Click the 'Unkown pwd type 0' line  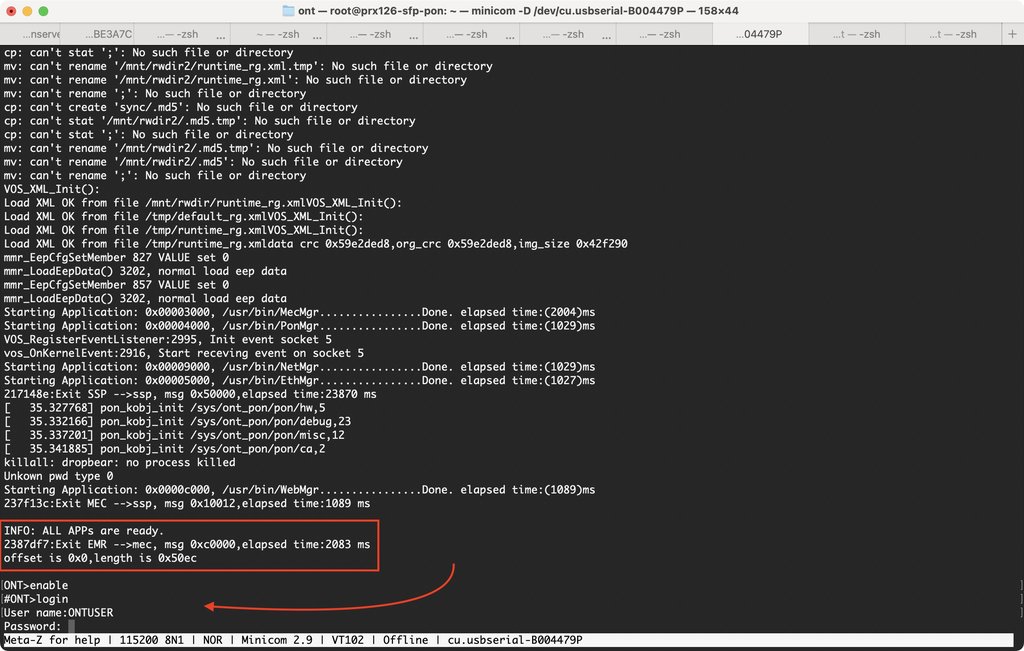point(58,476)
